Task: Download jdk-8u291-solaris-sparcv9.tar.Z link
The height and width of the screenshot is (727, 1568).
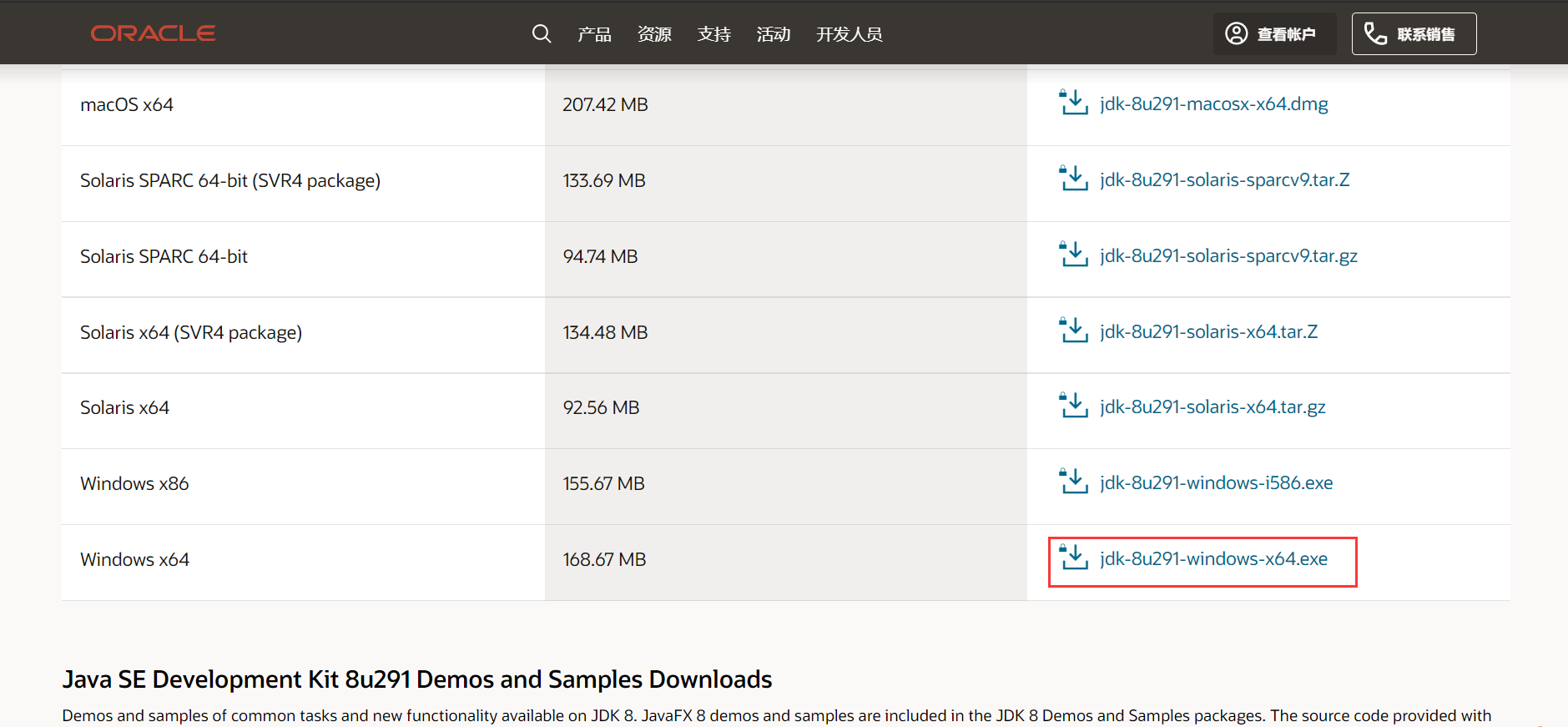Action: coord(1224,179)
